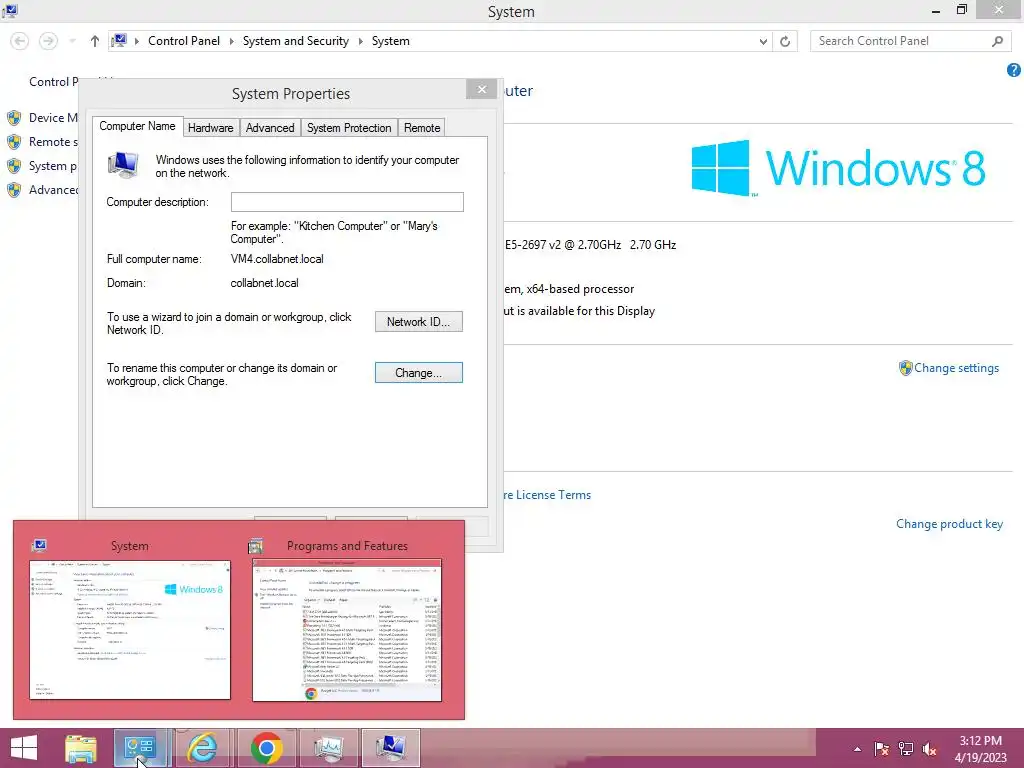Click the computer icon in System Properties
The width and height of the screenshot is (1024, 768).
(123, 165)
